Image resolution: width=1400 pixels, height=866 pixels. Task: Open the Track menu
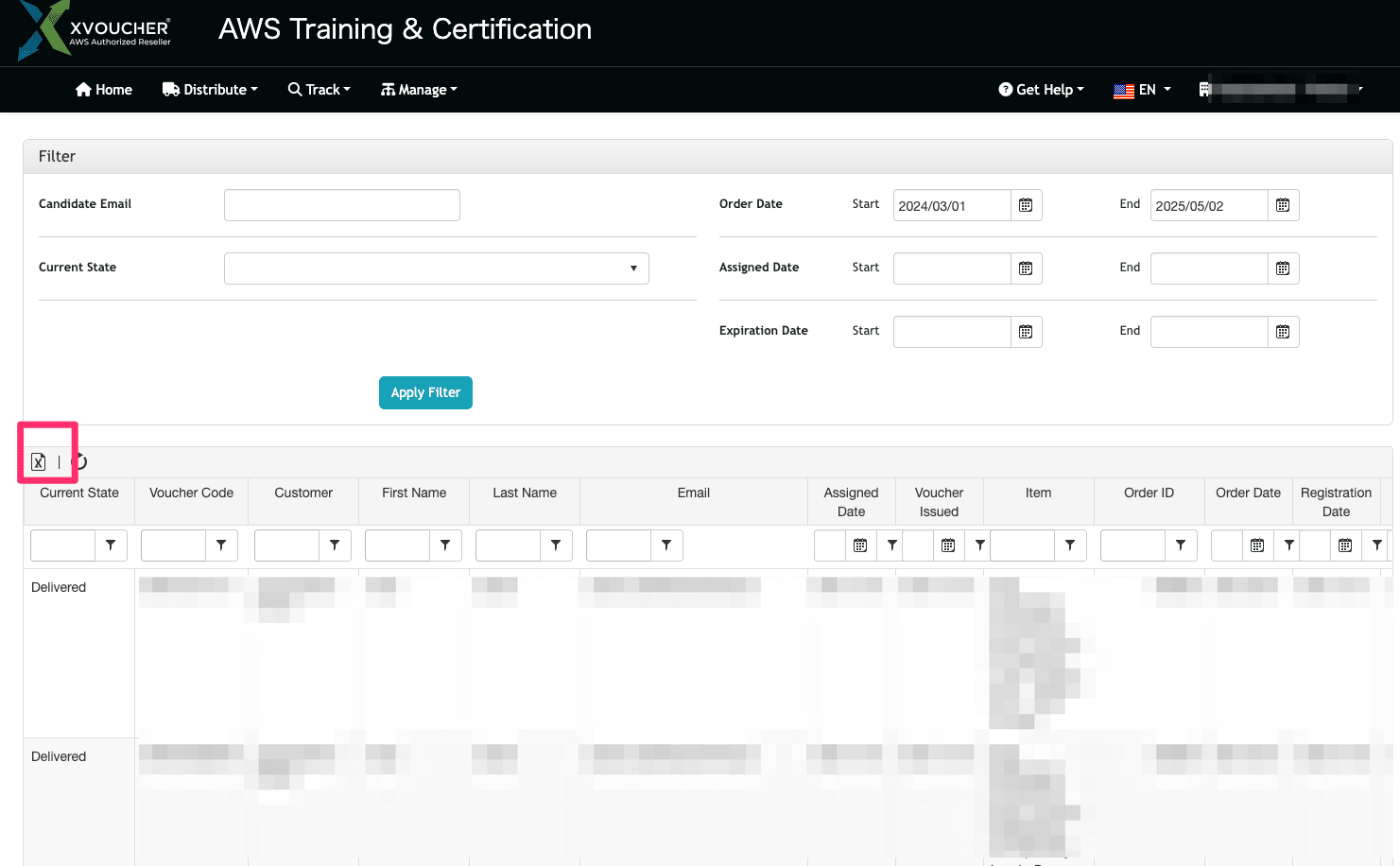click(x=320, y=90)
